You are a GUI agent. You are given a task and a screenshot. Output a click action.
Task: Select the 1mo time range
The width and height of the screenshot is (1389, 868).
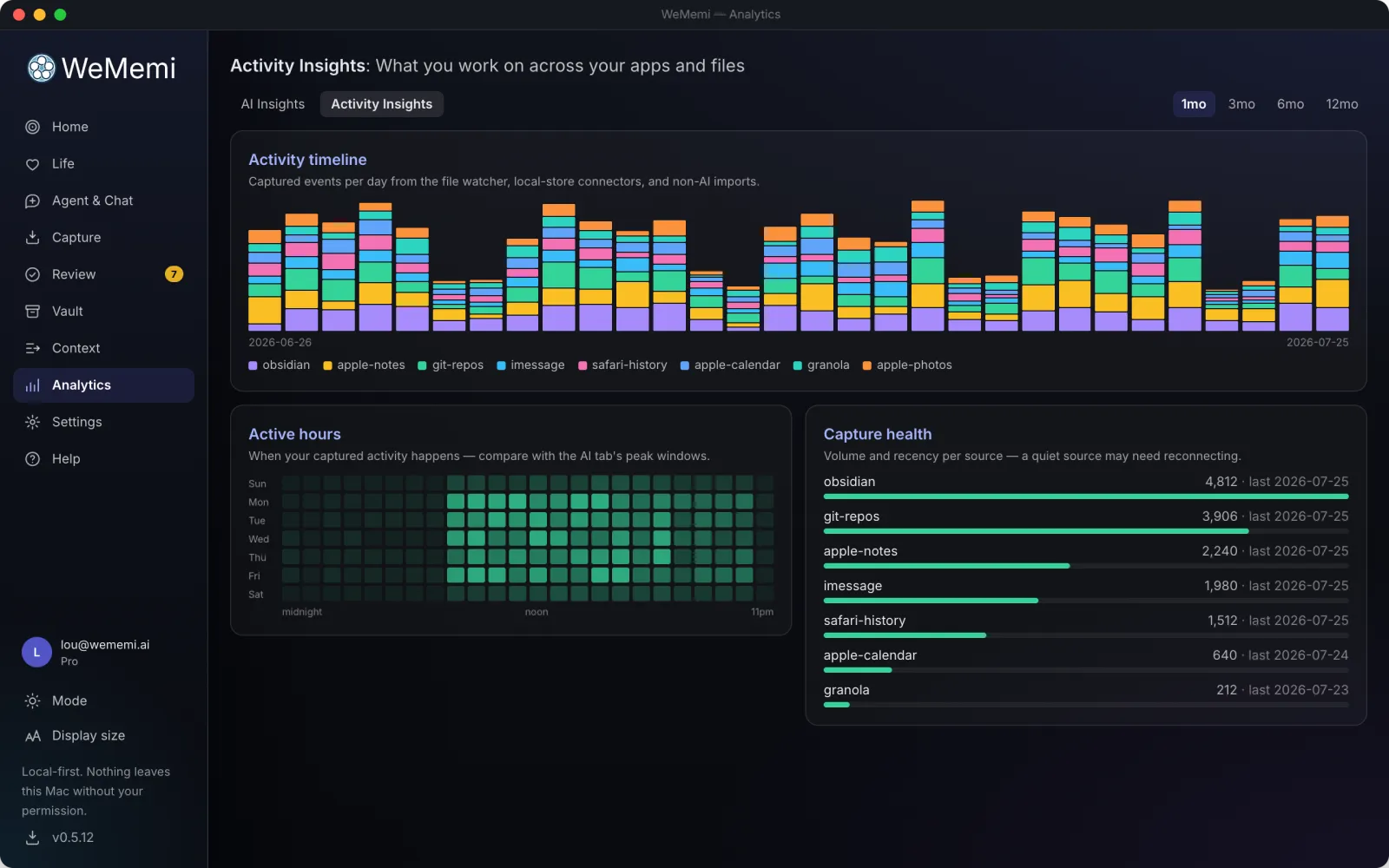tap(1194, 104)
